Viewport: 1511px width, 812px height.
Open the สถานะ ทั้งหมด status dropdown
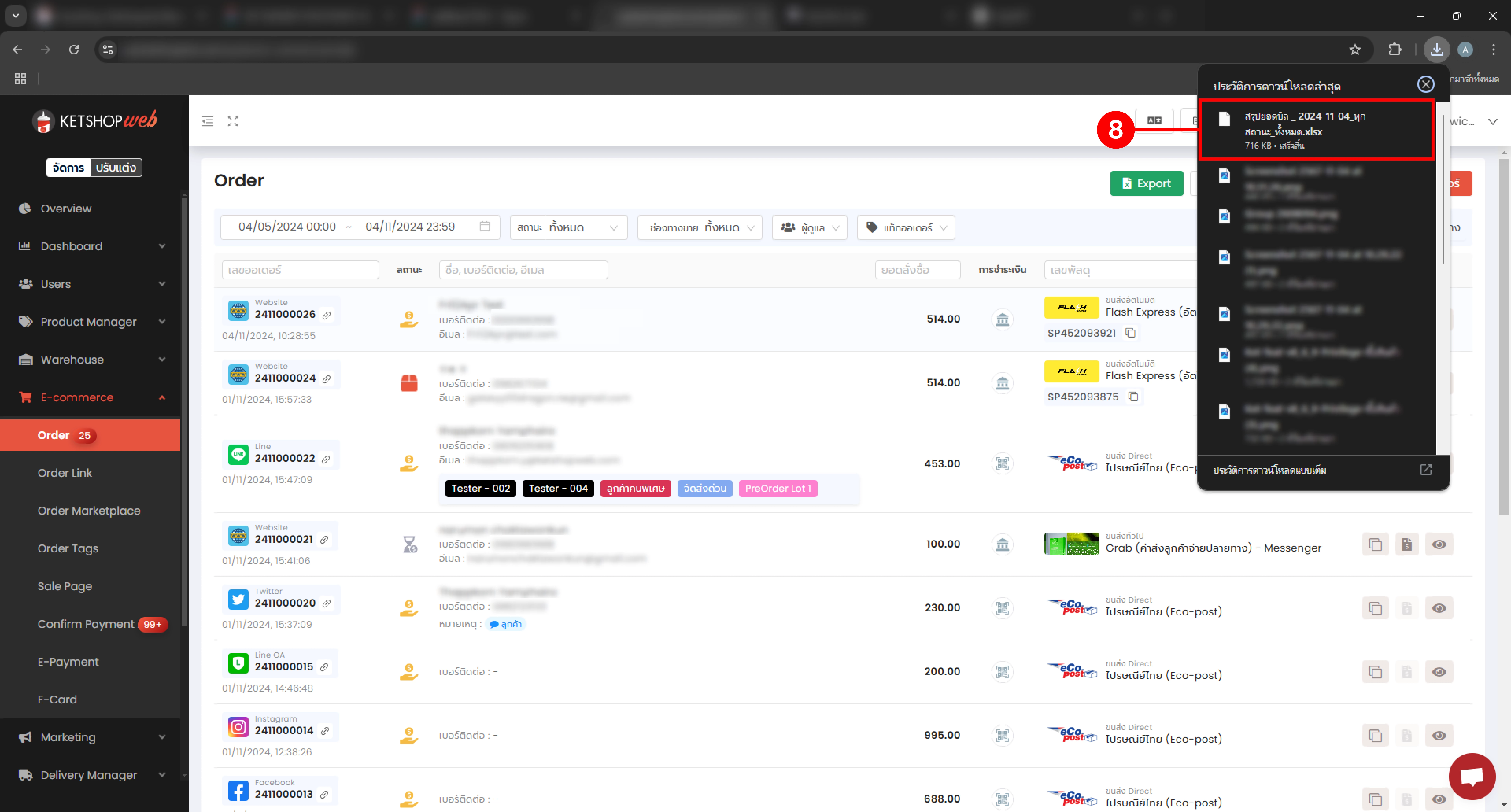[568, 227]
